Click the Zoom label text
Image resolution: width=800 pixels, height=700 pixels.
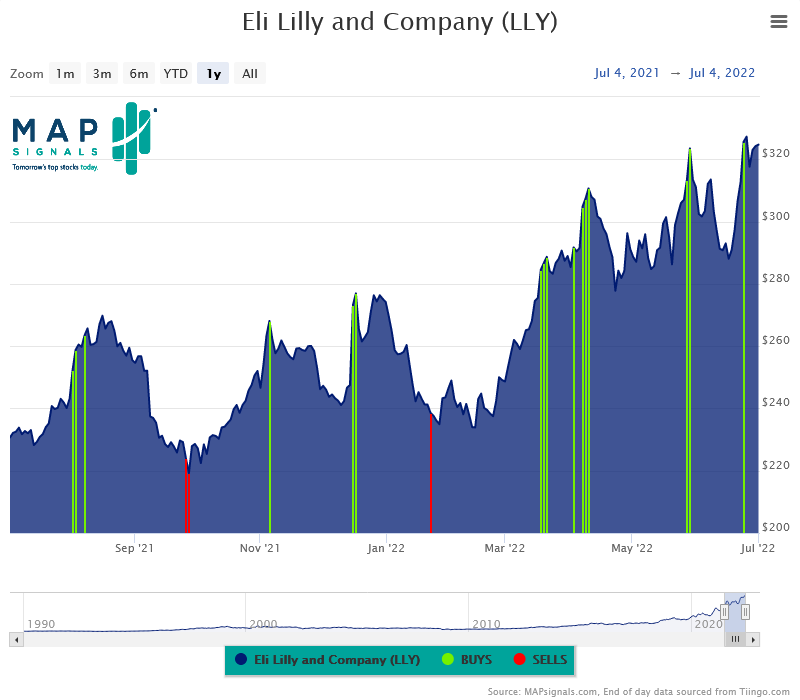[27, 74]
